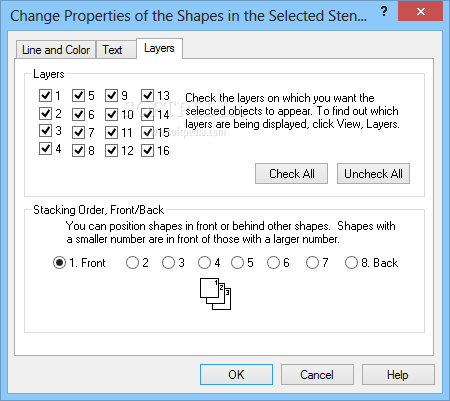Close the dialog with the red X
This screenshot has height=401, width=450.
pyautogui.click(x=421, y=11)
